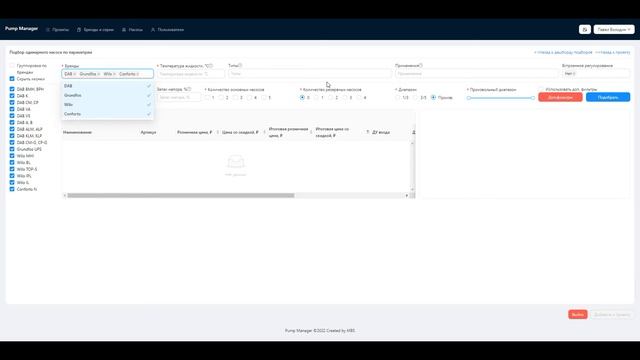Uncheck the last Conforto series checkbox
Image resolution: width=640 pixels, height=360 pixels.
click(12, 189)
